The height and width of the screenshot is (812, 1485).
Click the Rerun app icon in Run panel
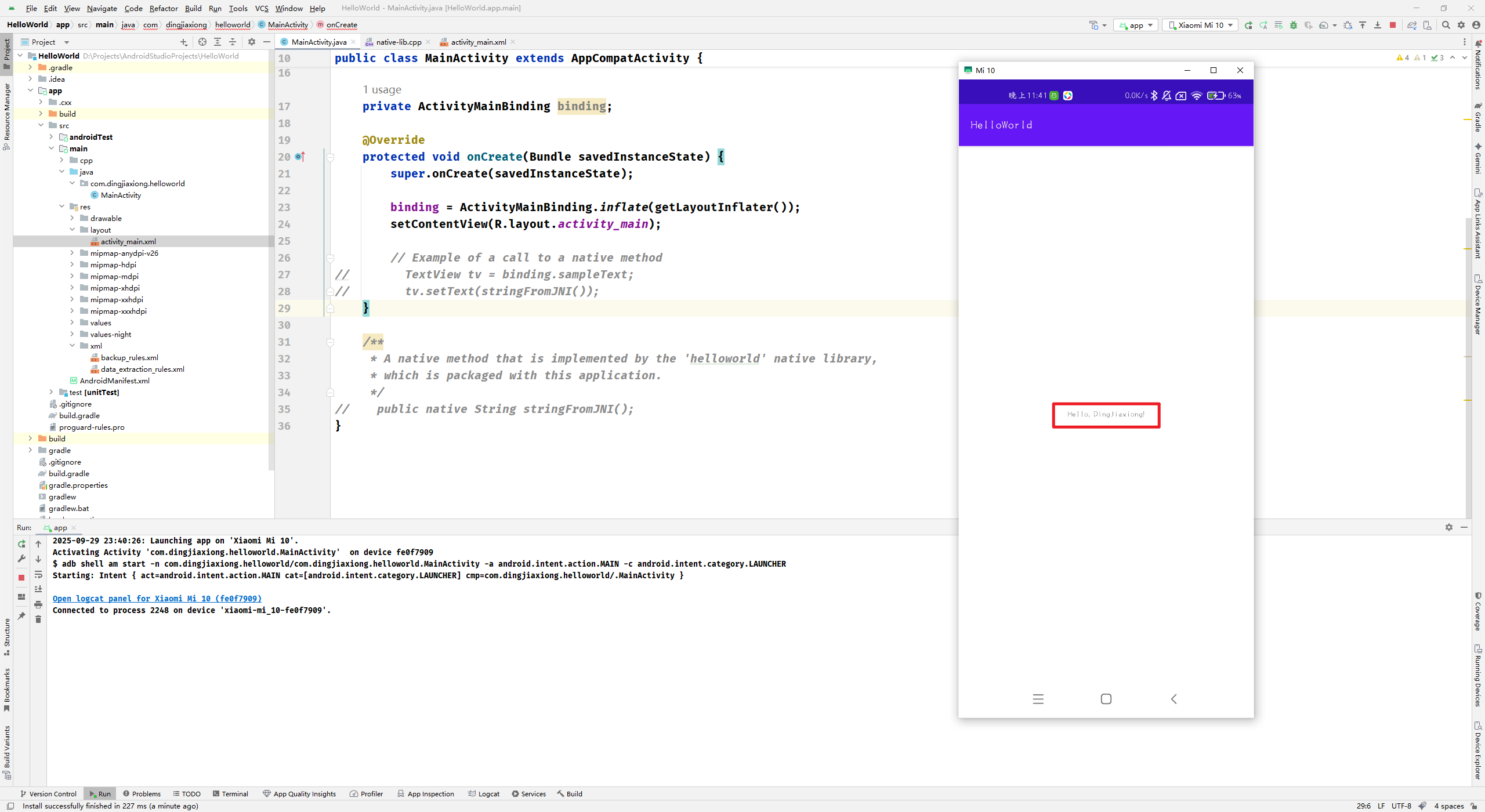coord(21,544)
